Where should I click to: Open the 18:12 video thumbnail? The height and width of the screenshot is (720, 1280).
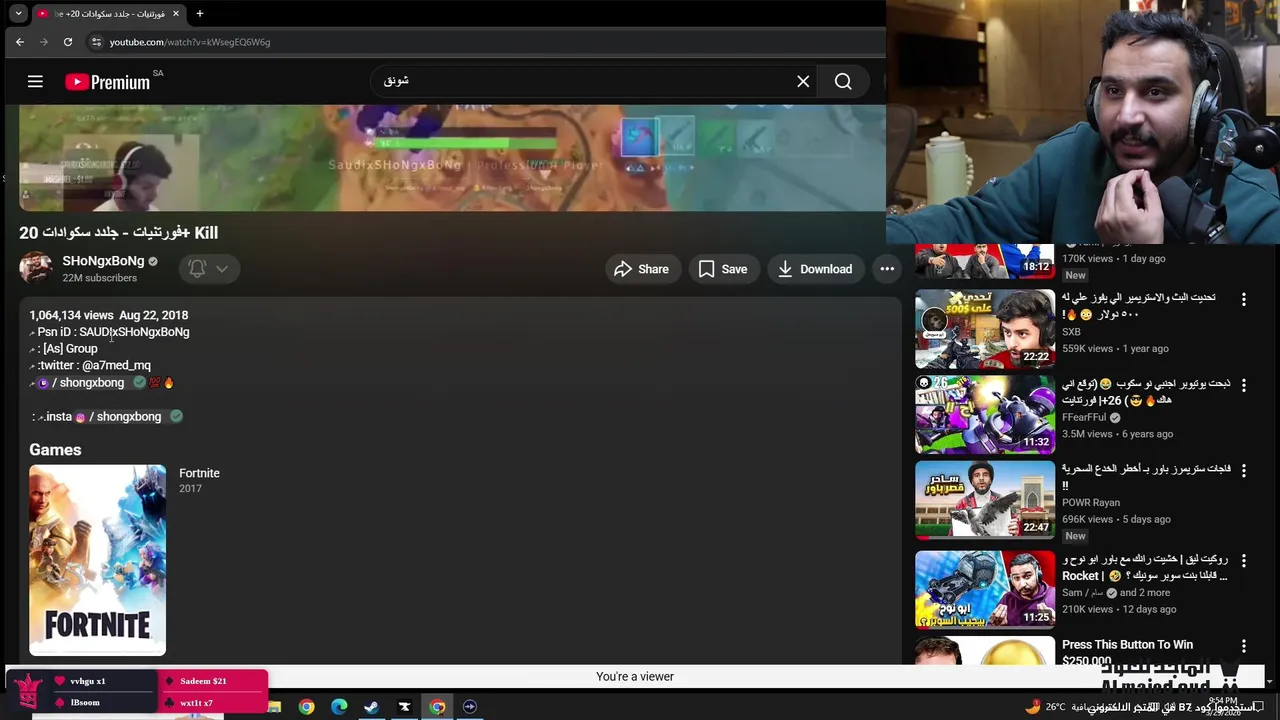[x=985, y=261]
